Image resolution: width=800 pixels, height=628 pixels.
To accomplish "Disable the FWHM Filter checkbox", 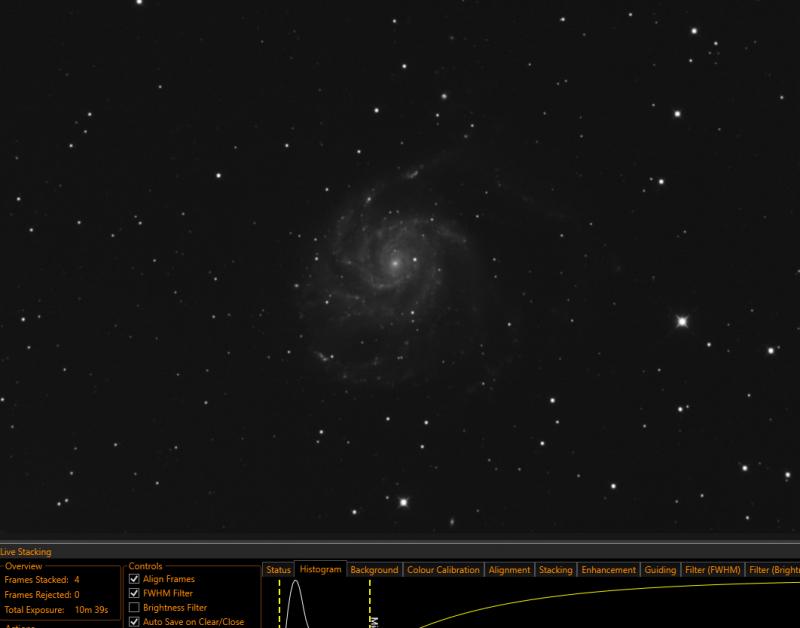I will click(x=134, y=593).
